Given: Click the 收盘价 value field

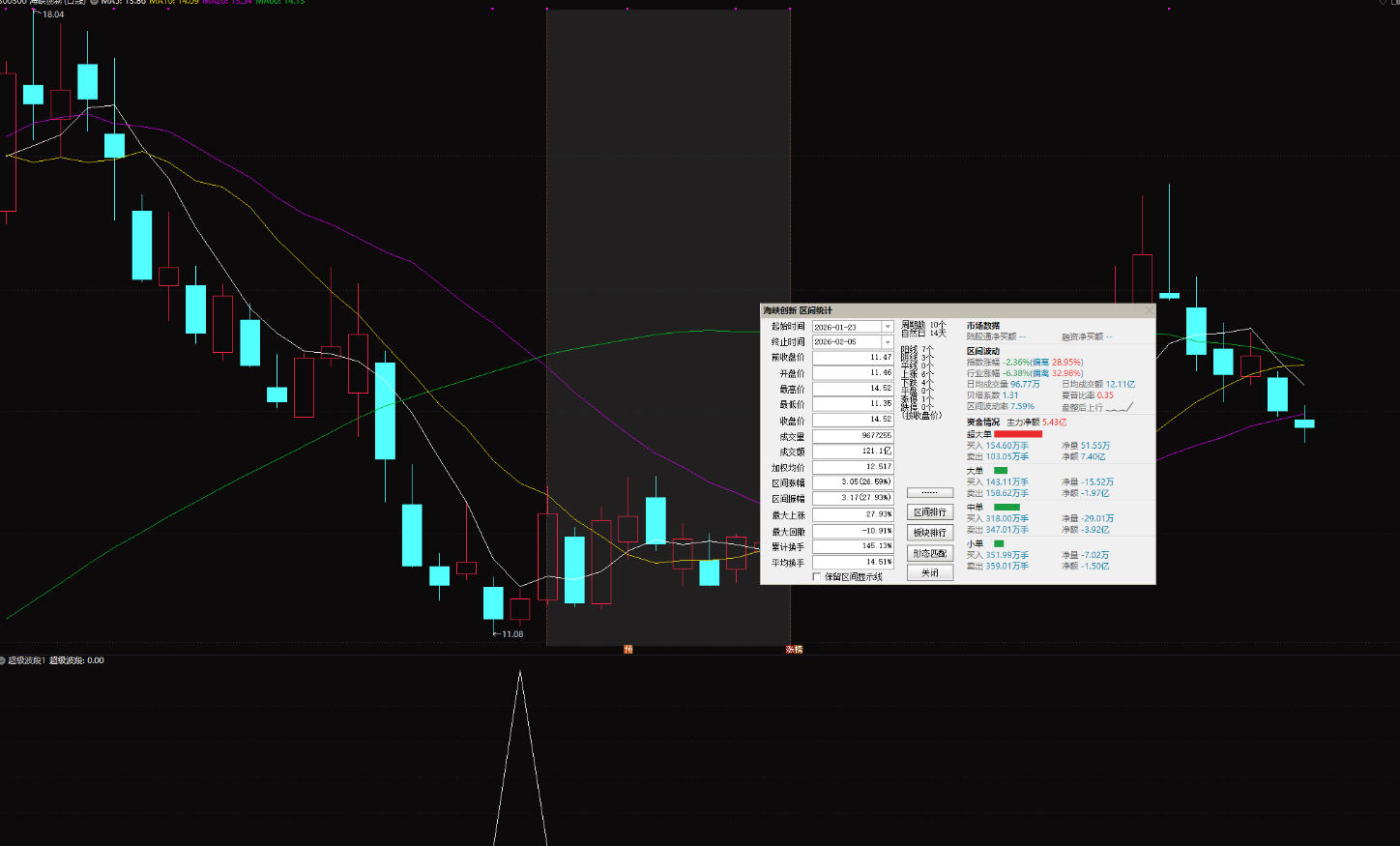Looking at the screenshot, I should point(853,420).
